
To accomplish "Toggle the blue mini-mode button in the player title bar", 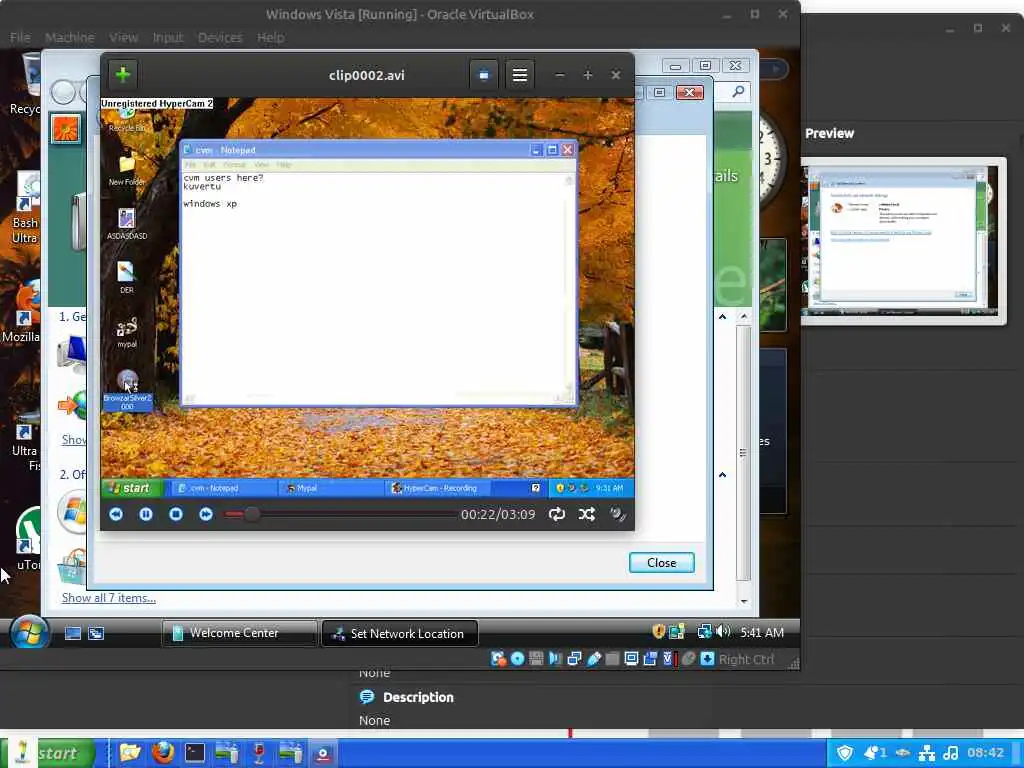I will [484, 75].
